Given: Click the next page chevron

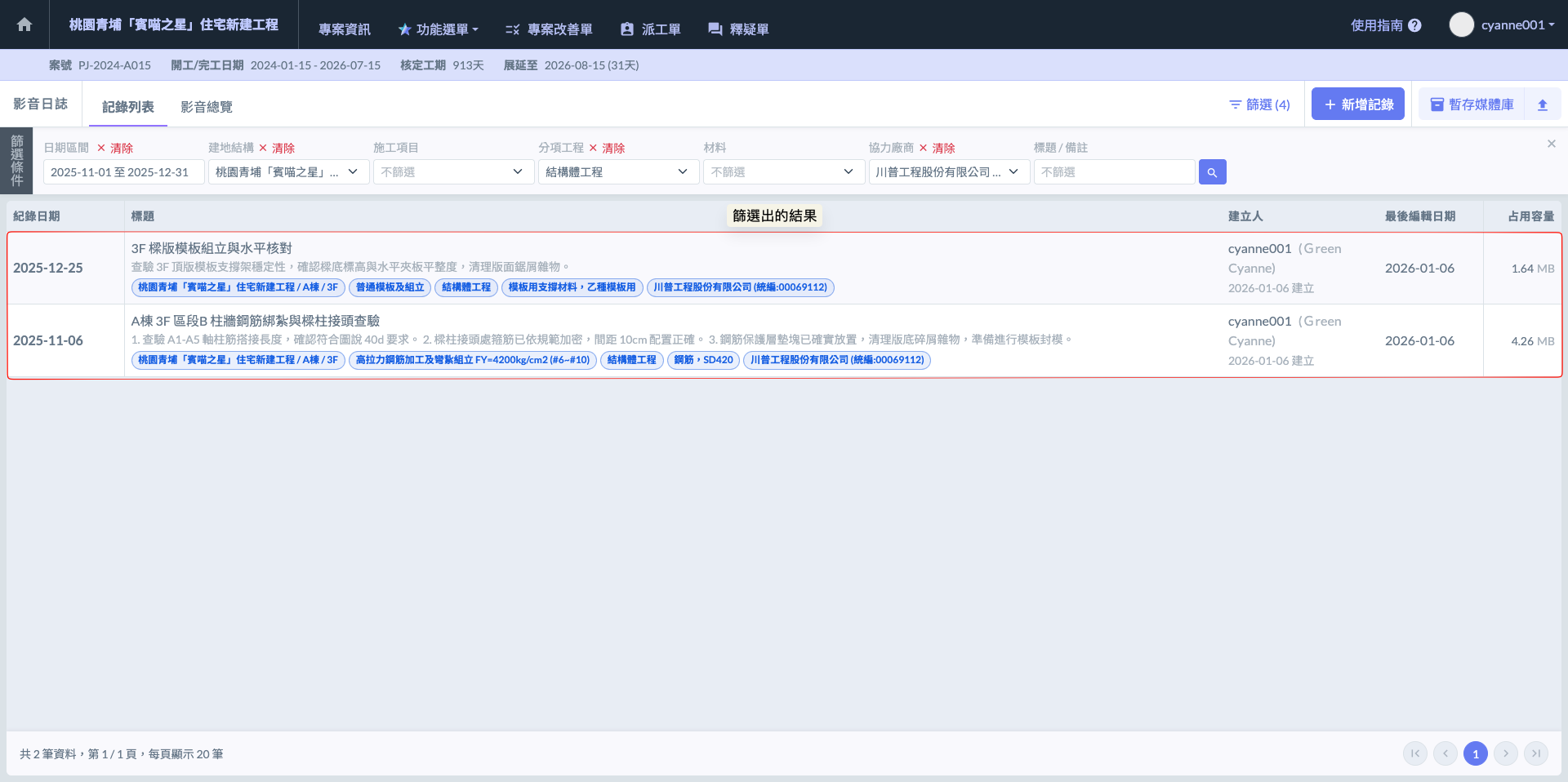Looking at the screenshot, I should (x=1506, y=753).
